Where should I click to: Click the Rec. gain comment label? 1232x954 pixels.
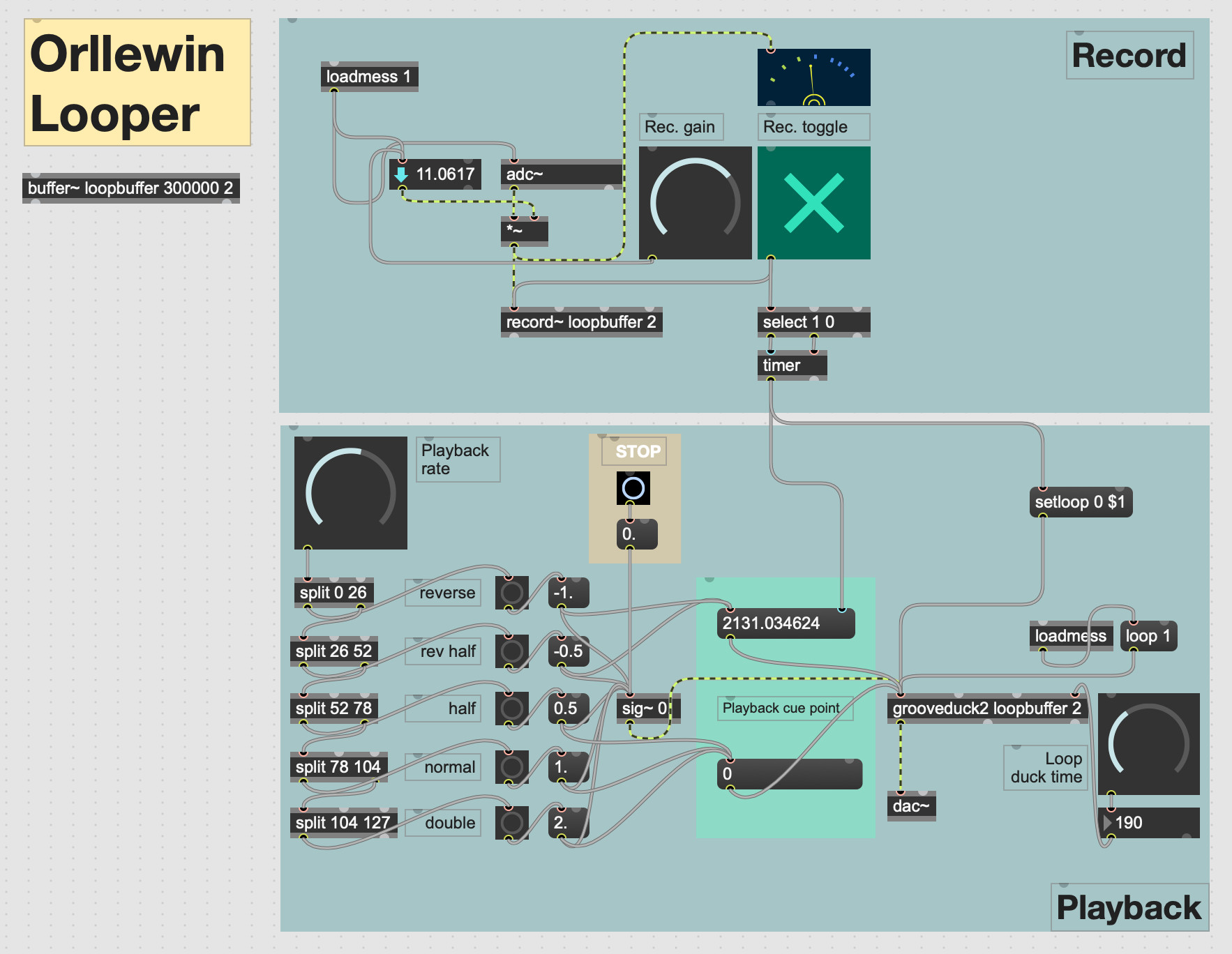(x=681, y=127)
